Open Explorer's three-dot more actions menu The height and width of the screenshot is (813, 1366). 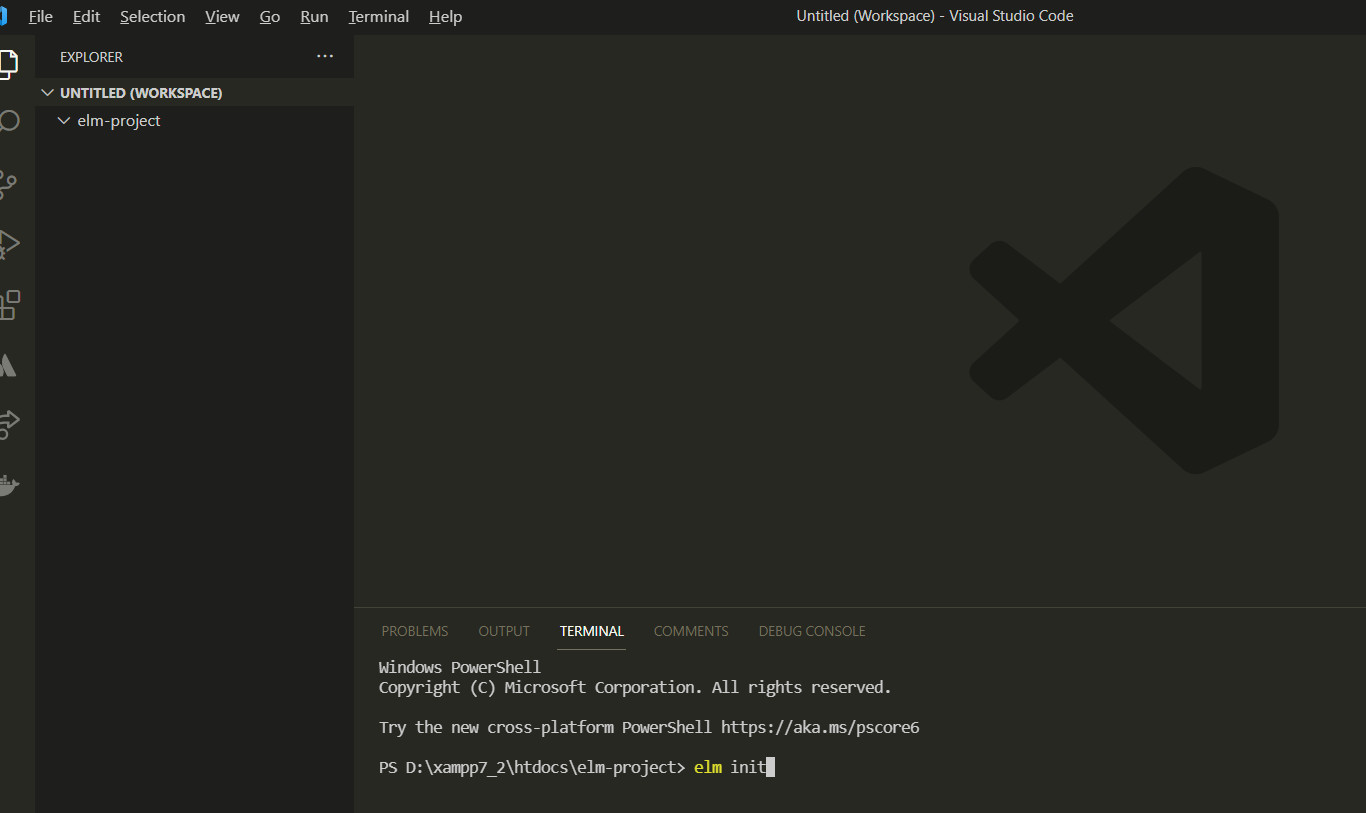[325, 57]
